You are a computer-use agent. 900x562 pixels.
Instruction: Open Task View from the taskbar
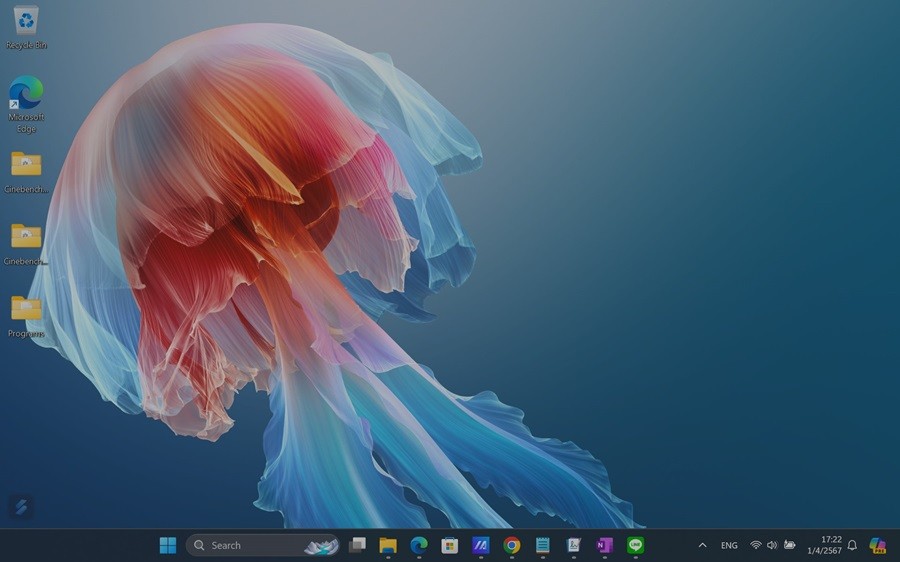[x=357, y=545]
